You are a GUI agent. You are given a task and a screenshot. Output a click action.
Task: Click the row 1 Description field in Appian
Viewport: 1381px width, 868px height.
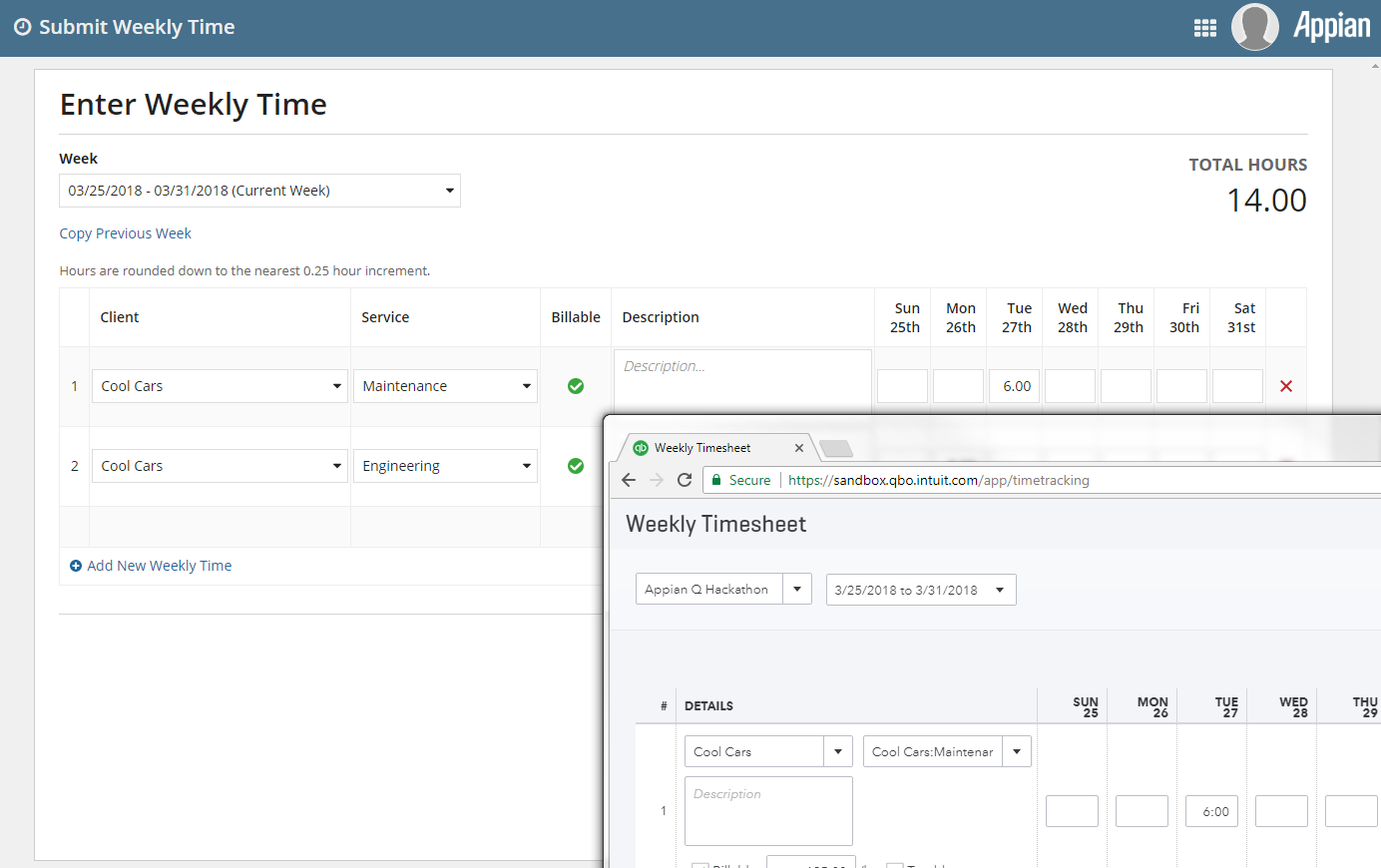tap(742, 379)
